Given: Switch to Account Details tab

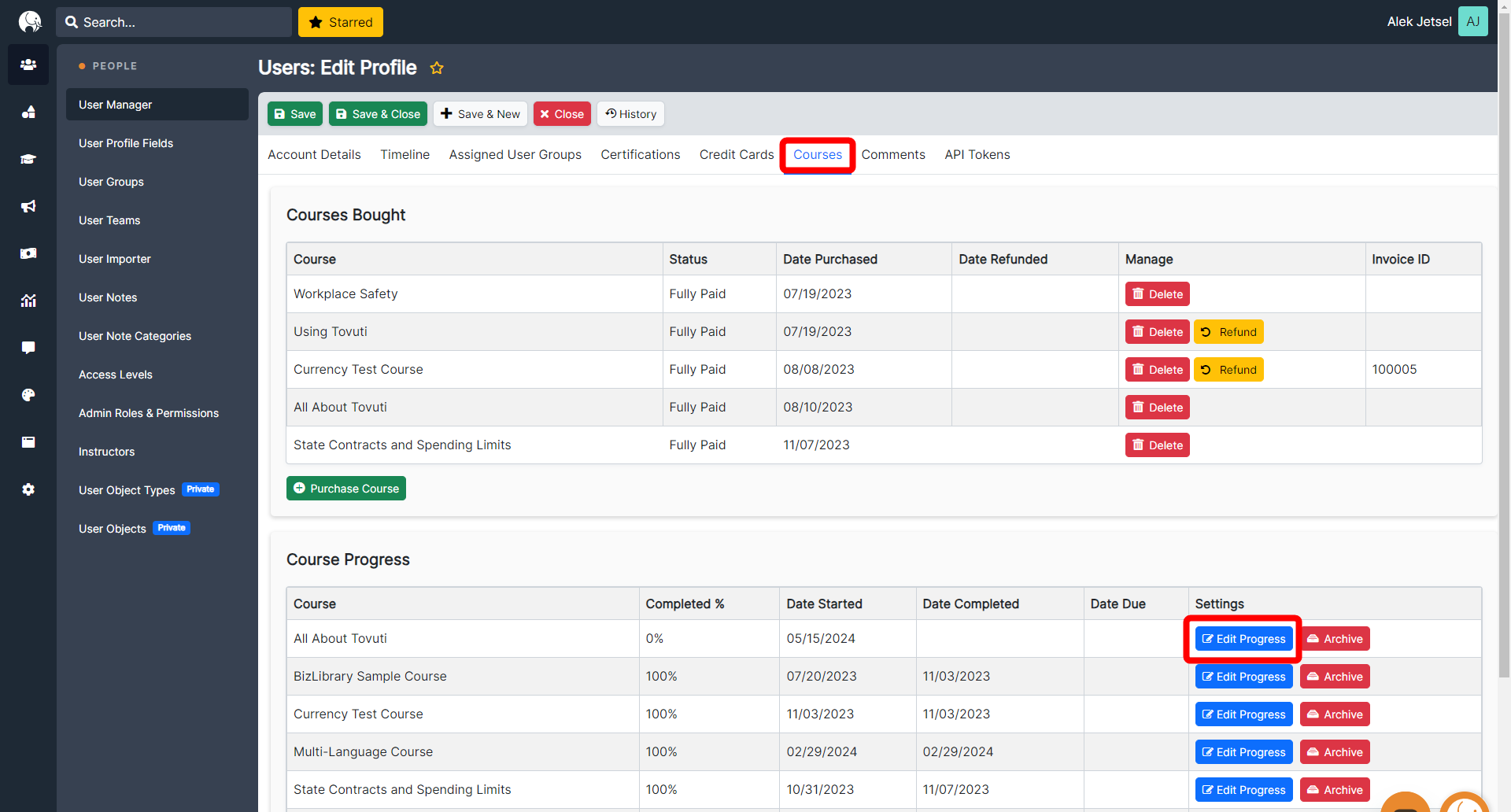Looking at the screenshot, I should [x=314, y=155].
